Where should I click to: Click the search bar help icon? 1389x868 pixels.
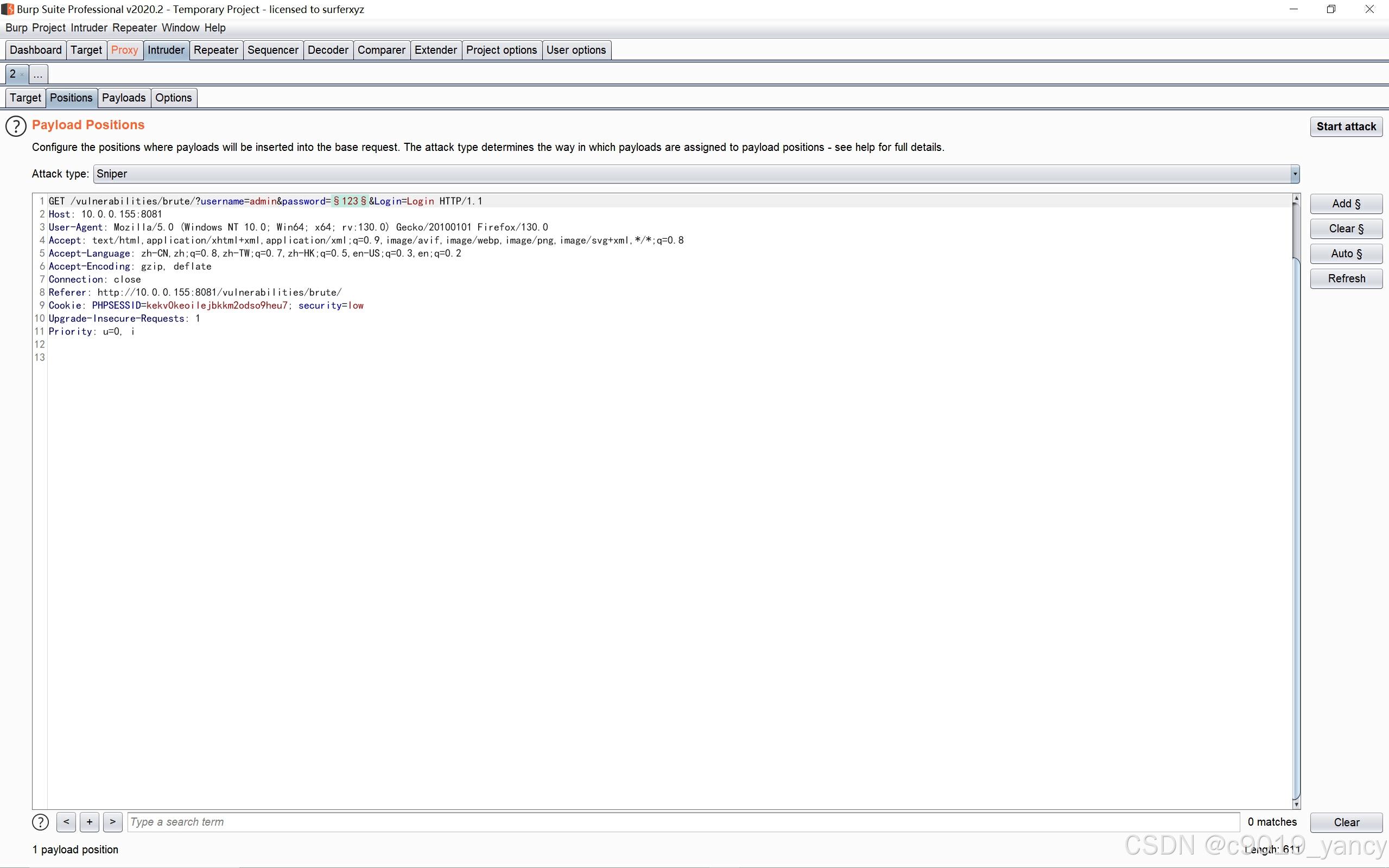40,822
